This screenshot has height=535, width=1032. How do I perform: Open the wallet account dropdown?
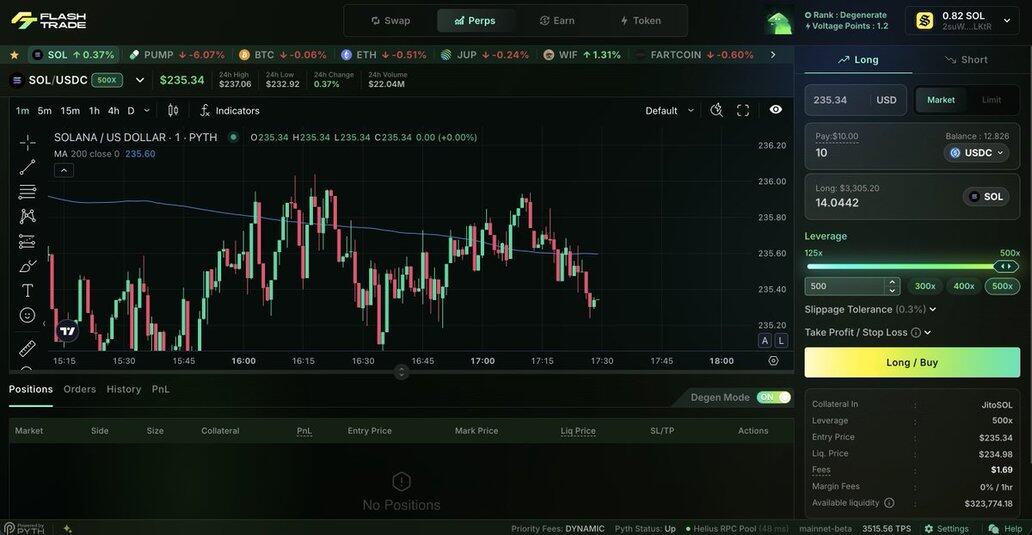(x=1007, y=20)
